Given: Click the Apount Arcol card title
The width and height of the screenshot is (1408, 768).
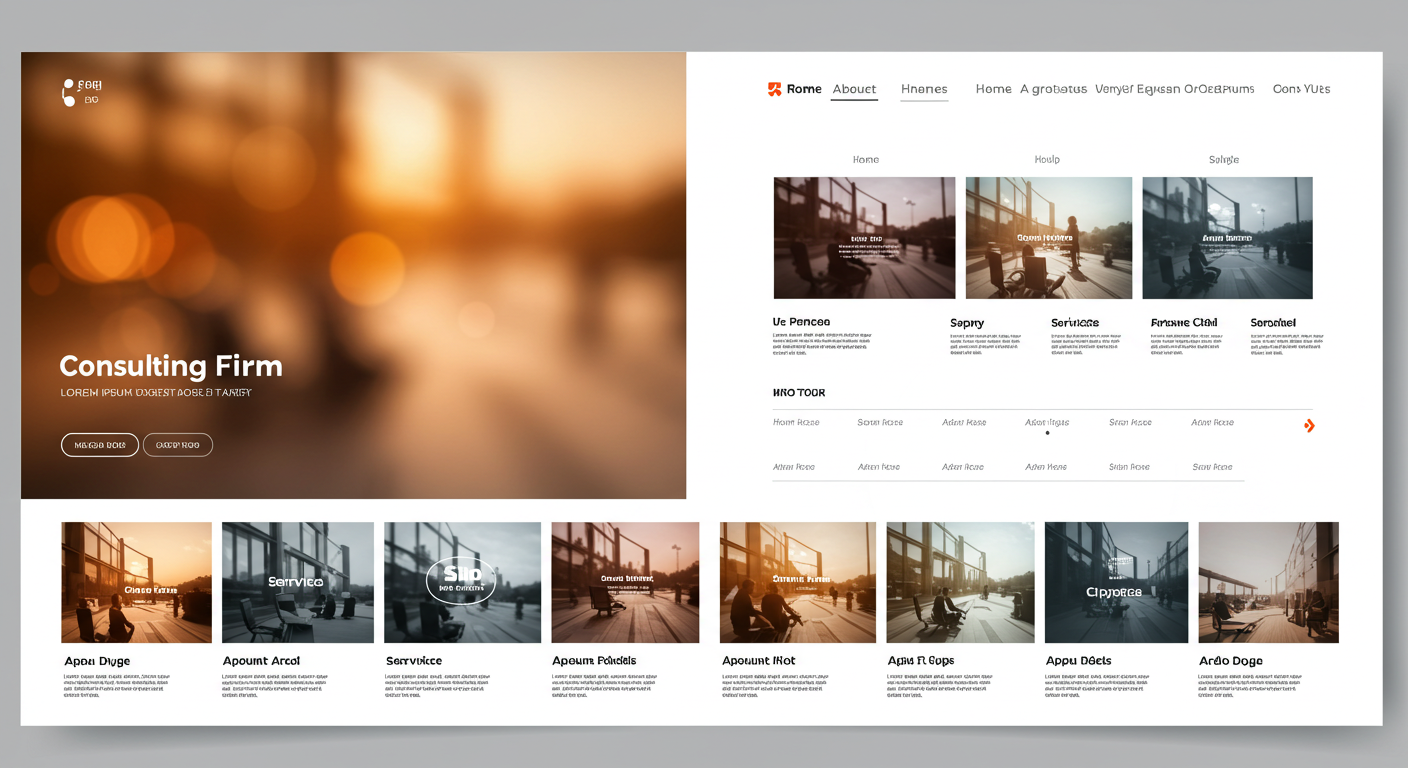Looking at the screenshot, I should click(261, 661).
